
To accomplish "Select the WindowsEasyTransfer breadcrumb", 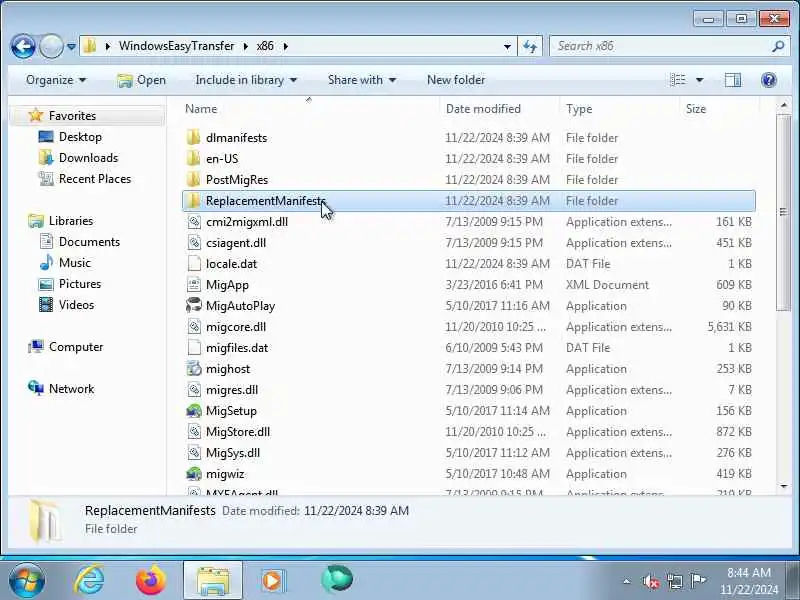I will click(177, 46).
